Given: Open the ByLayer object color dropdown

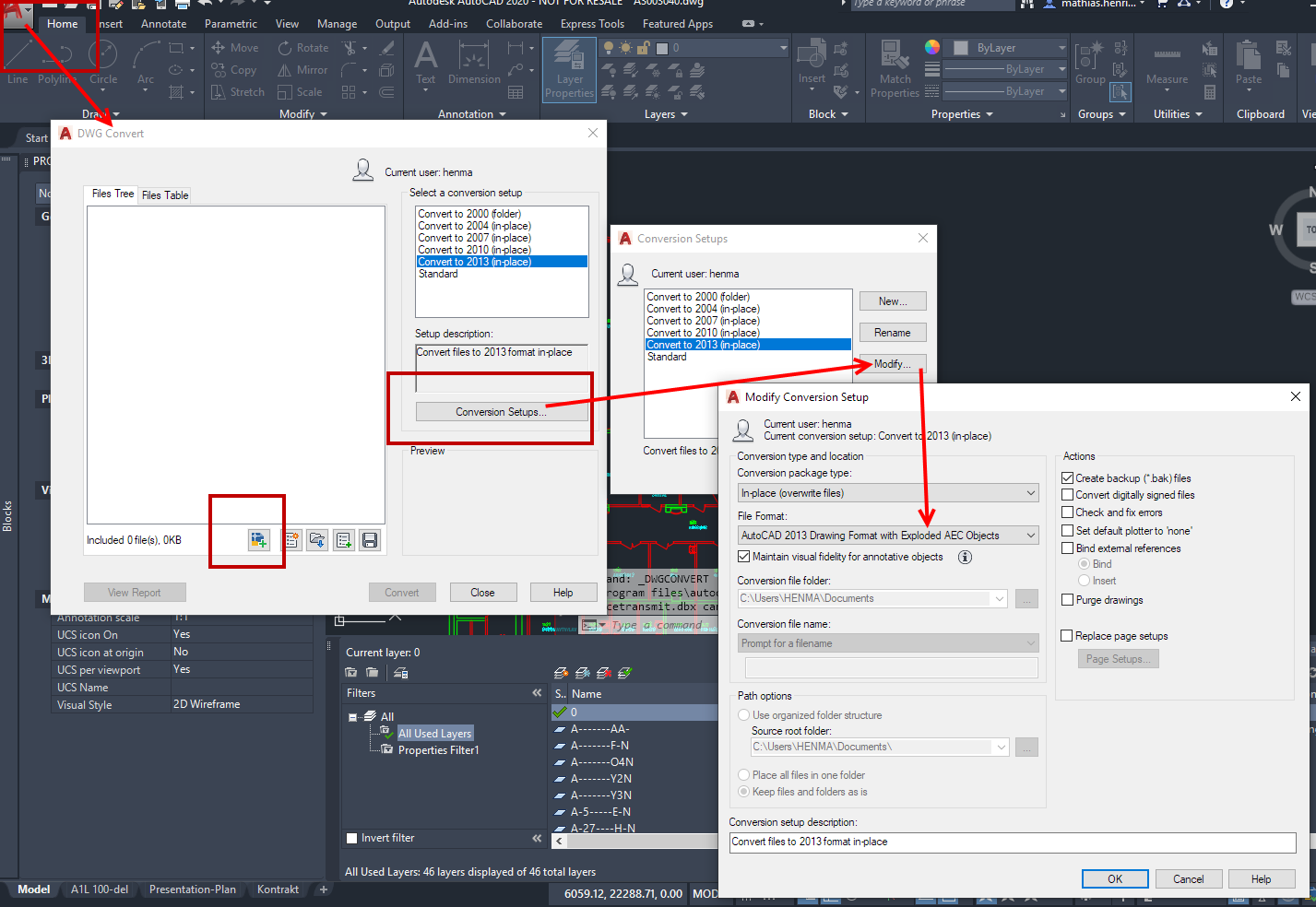Looking at the screenshot, I should [x=1009, y=48].
